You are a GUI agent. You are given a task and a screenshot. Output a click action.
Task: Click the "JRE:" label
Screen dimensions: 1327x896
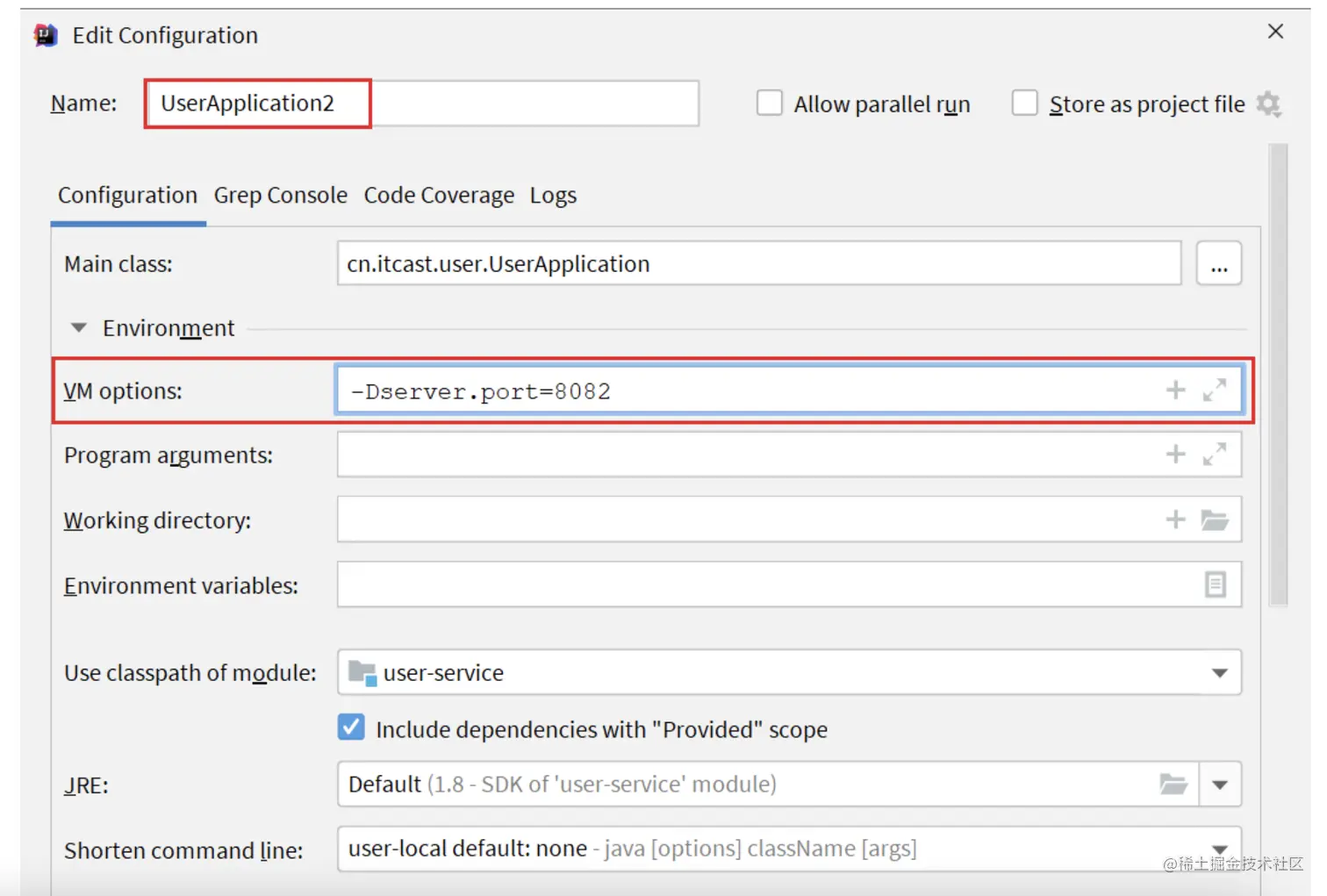(x=86, y=785)
